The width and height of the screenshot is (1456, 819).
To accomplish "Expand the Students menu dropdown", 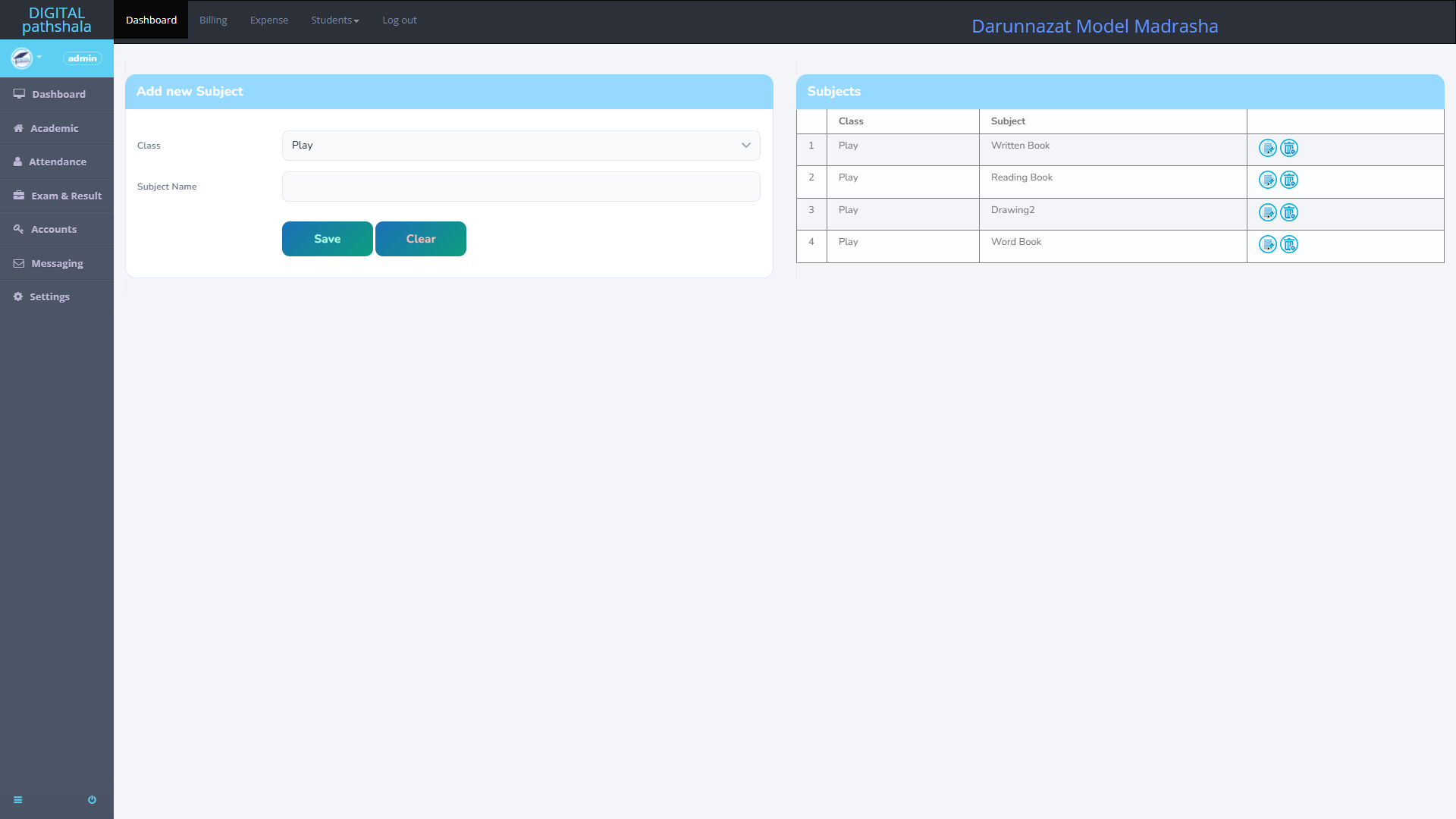I will point(334,20).
